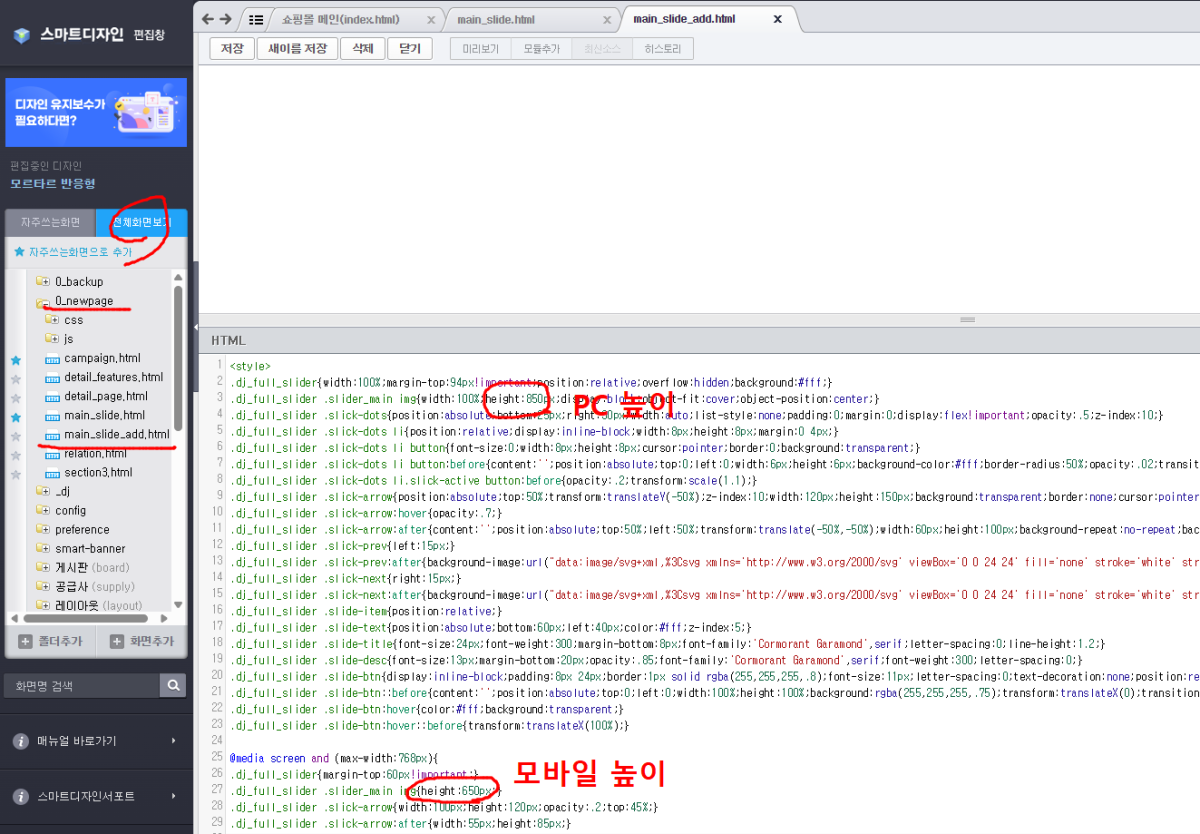The image size is (1200, 834).
Task: Switch to 자주쓰는화면 tab
Action: 50,223
